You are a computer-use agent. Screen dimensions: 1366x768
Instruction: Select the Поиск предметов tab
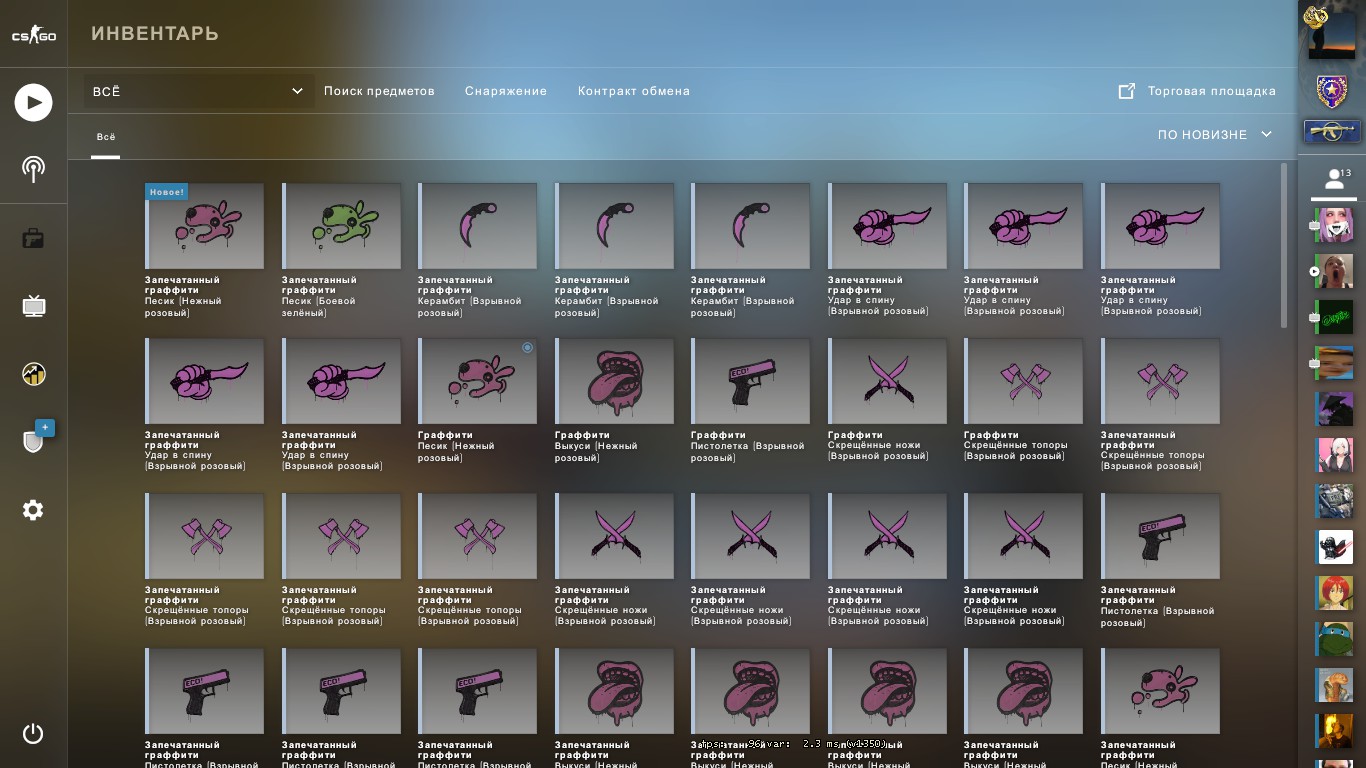pos(379,91)
